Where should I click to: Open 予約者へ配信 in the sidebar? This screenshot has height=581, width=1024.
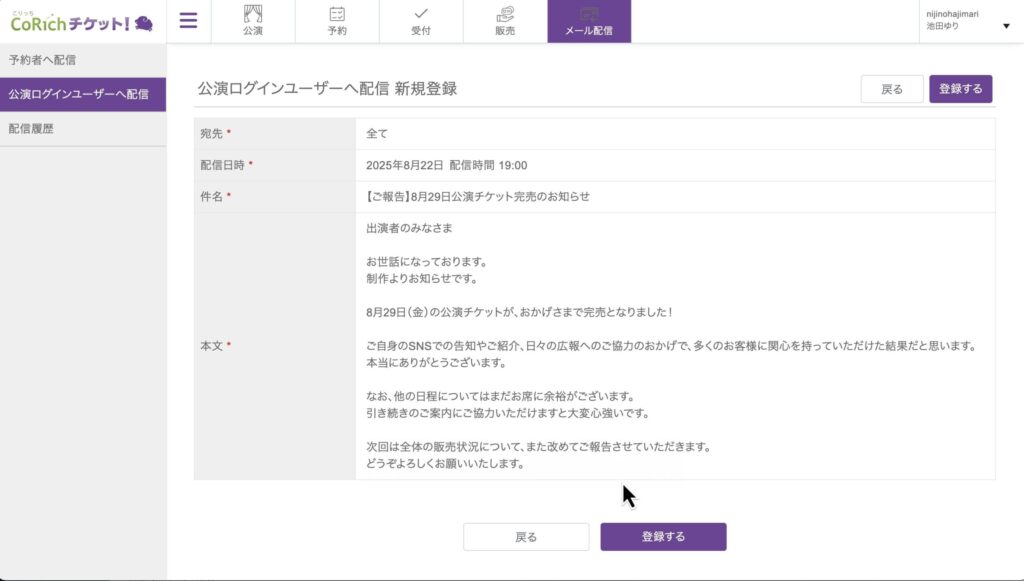pyautogui.click(x=42, y=60)
